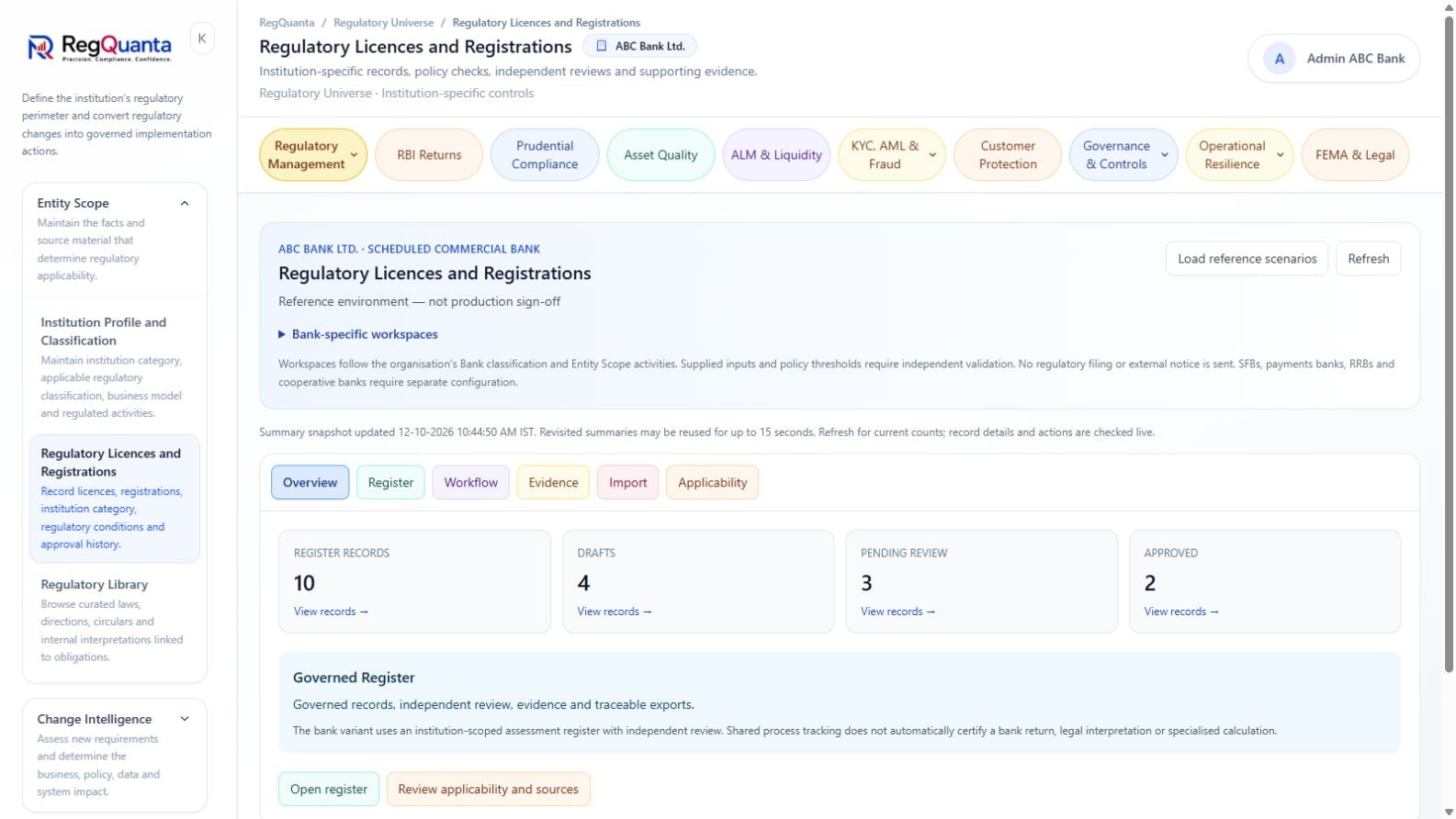Collapse sidebar with the K toggle button
The width and height of the screenshot is (1456, 819).
point(202,39)
